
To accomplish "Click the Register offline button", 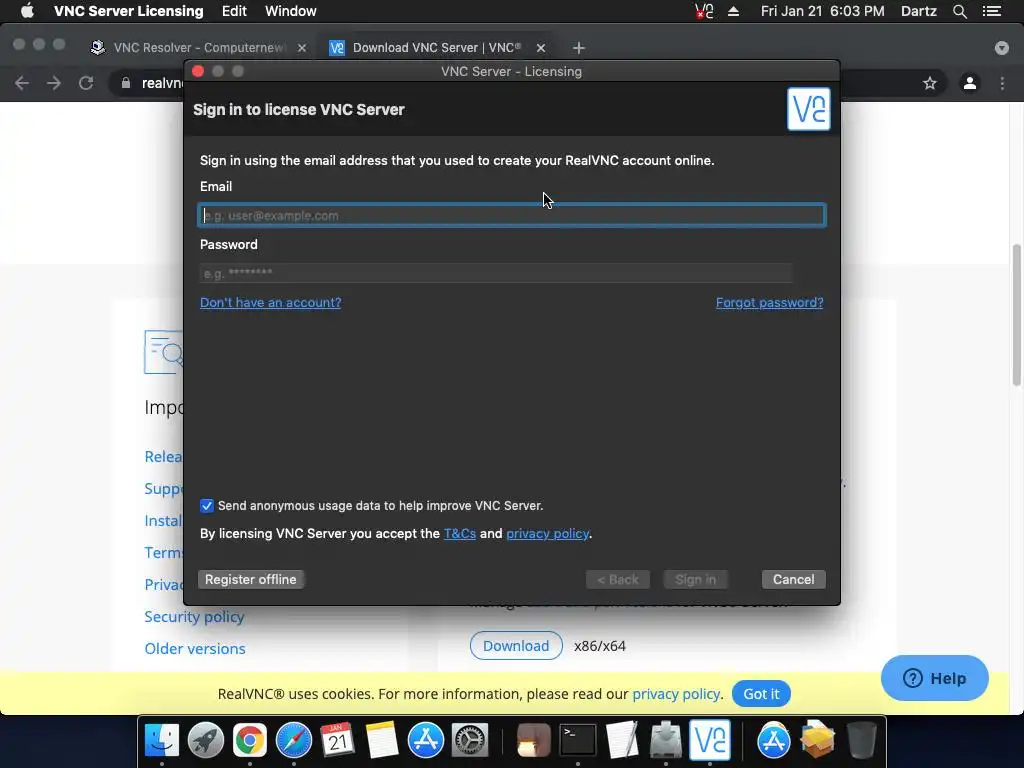I will pyautogui.click(x=251, y=579).
